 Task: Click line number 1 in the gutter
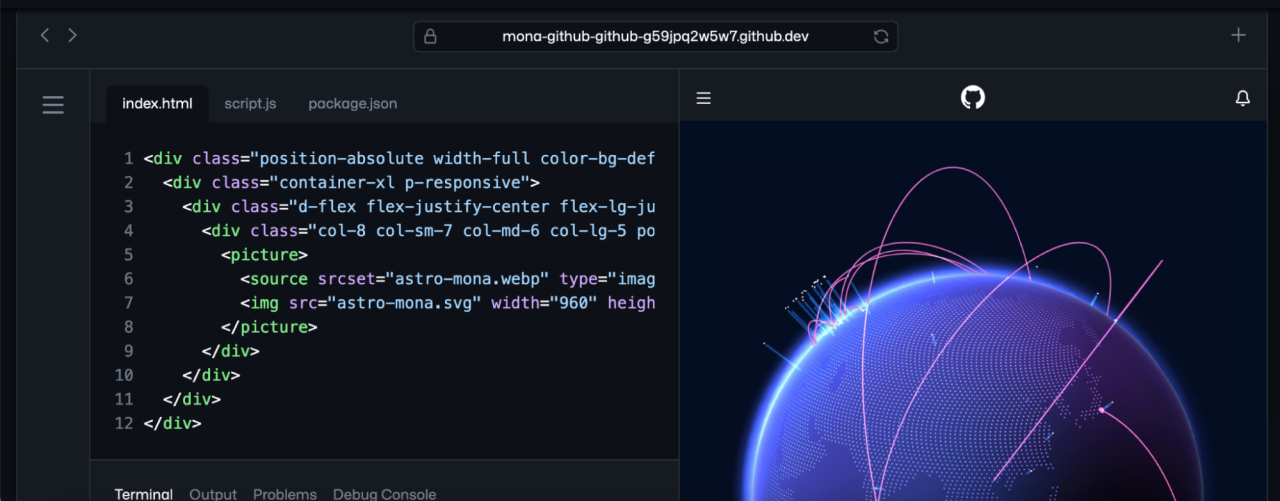tap(128, 159)
